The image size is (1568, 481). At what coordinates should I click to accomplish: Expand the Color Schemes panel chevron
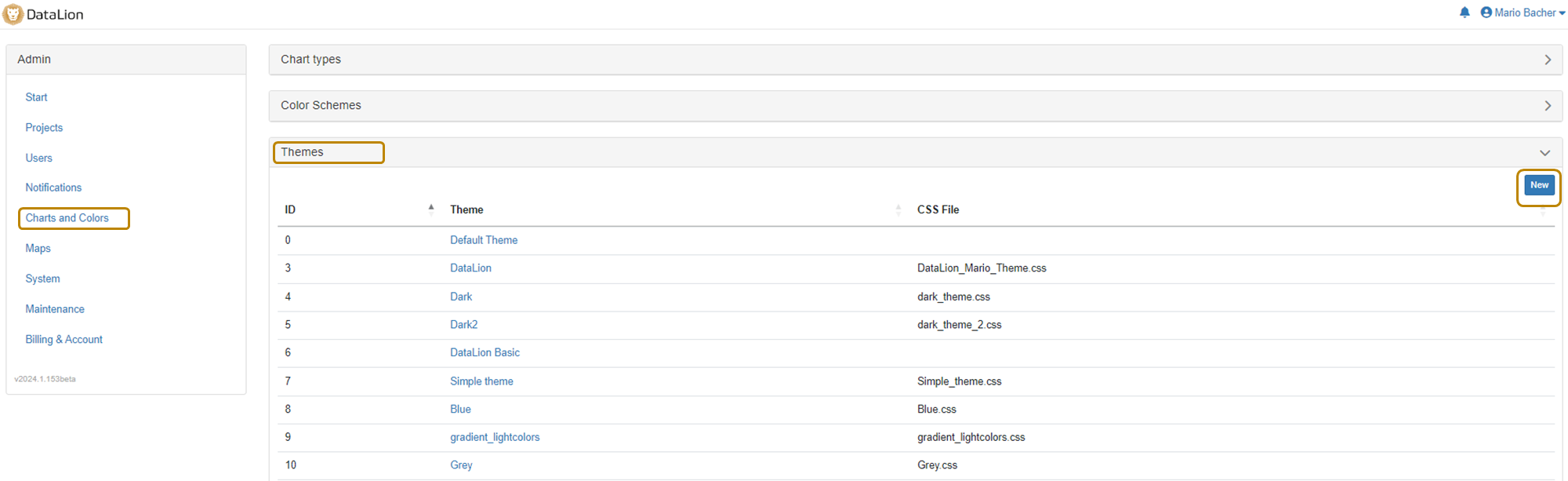click(1548, 106)
